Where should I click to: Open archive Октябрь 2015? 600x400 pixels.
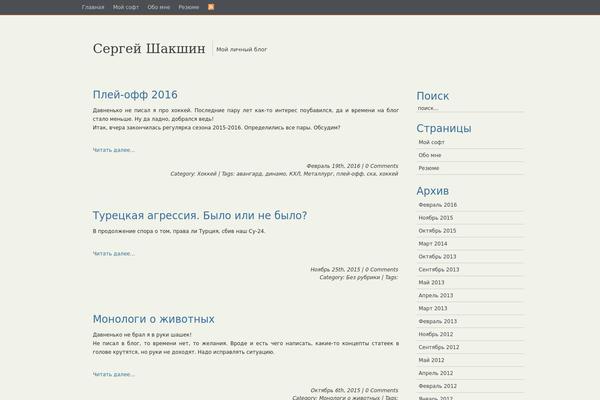pyautogui.click(x=437, y=231)
